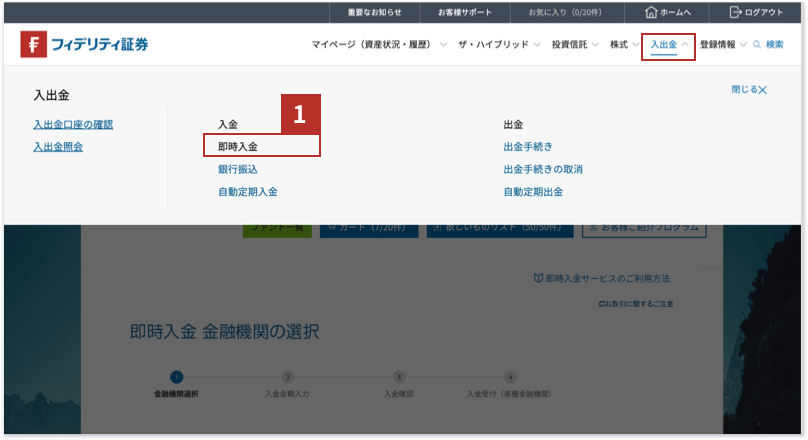Screen dimensions: 808x440
Task: Click the green ファンド一覧 button
Action: (x=277, y=231)
